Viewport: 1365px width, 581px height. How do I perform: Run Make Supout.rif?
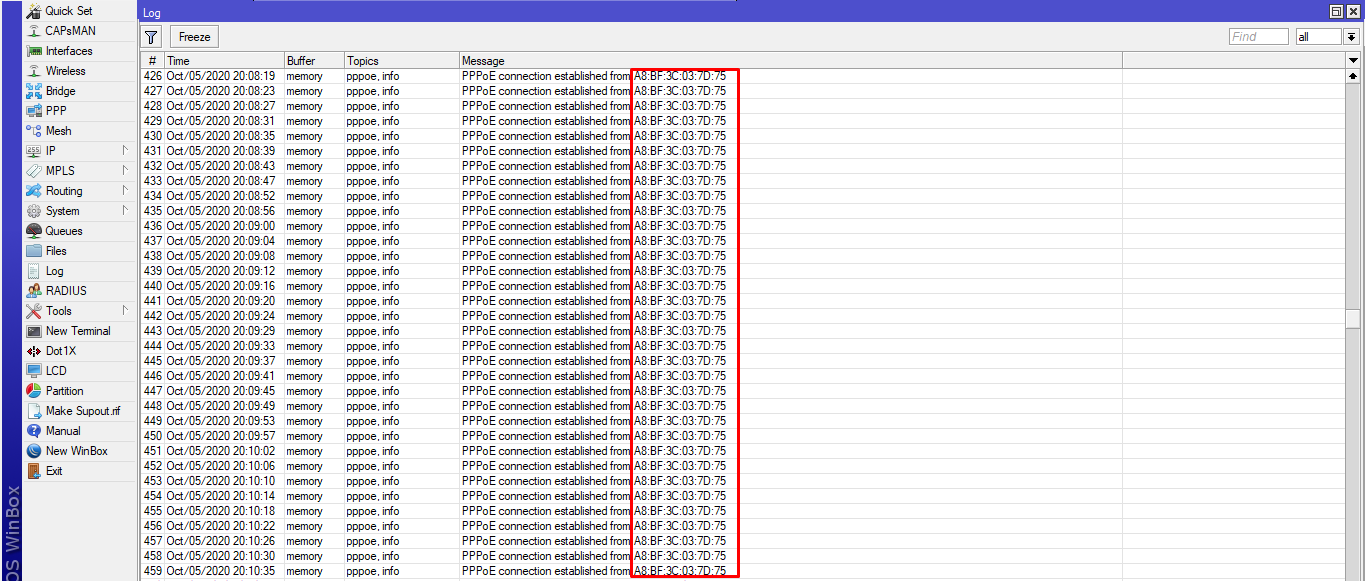coord(62,410)
